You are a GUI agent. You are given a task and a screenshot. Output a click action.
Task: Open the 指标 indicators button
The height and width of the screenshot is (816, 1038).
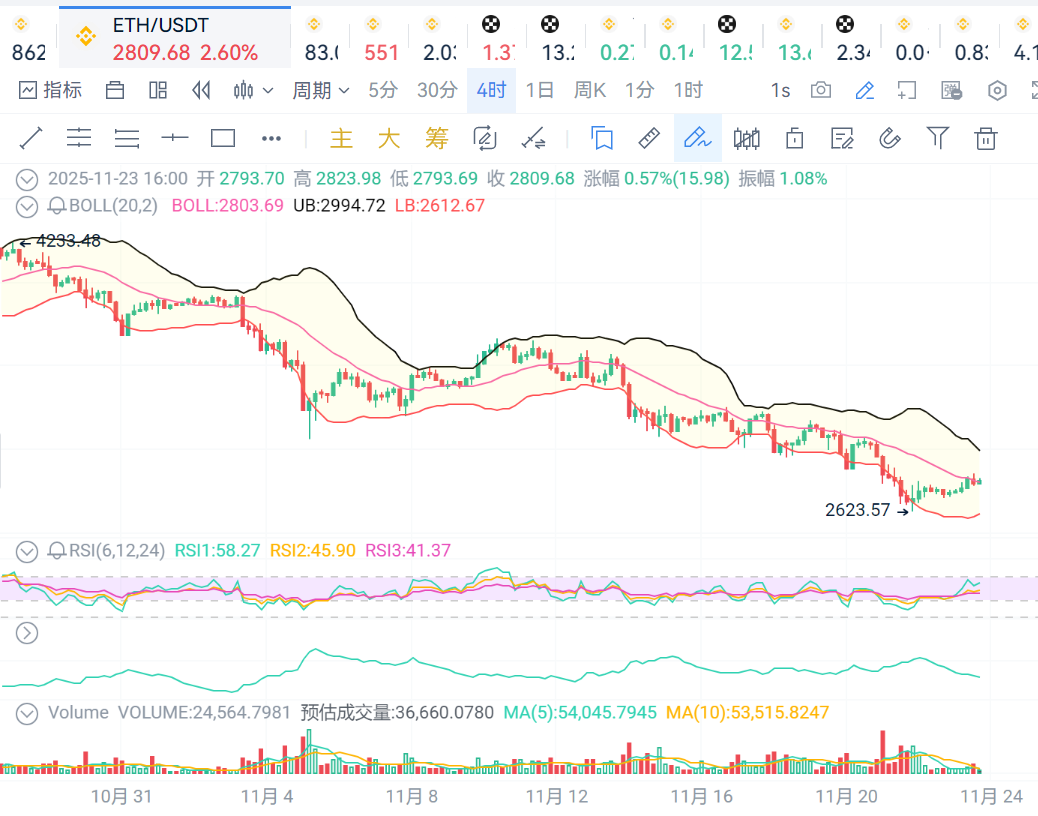pos(51,91)
